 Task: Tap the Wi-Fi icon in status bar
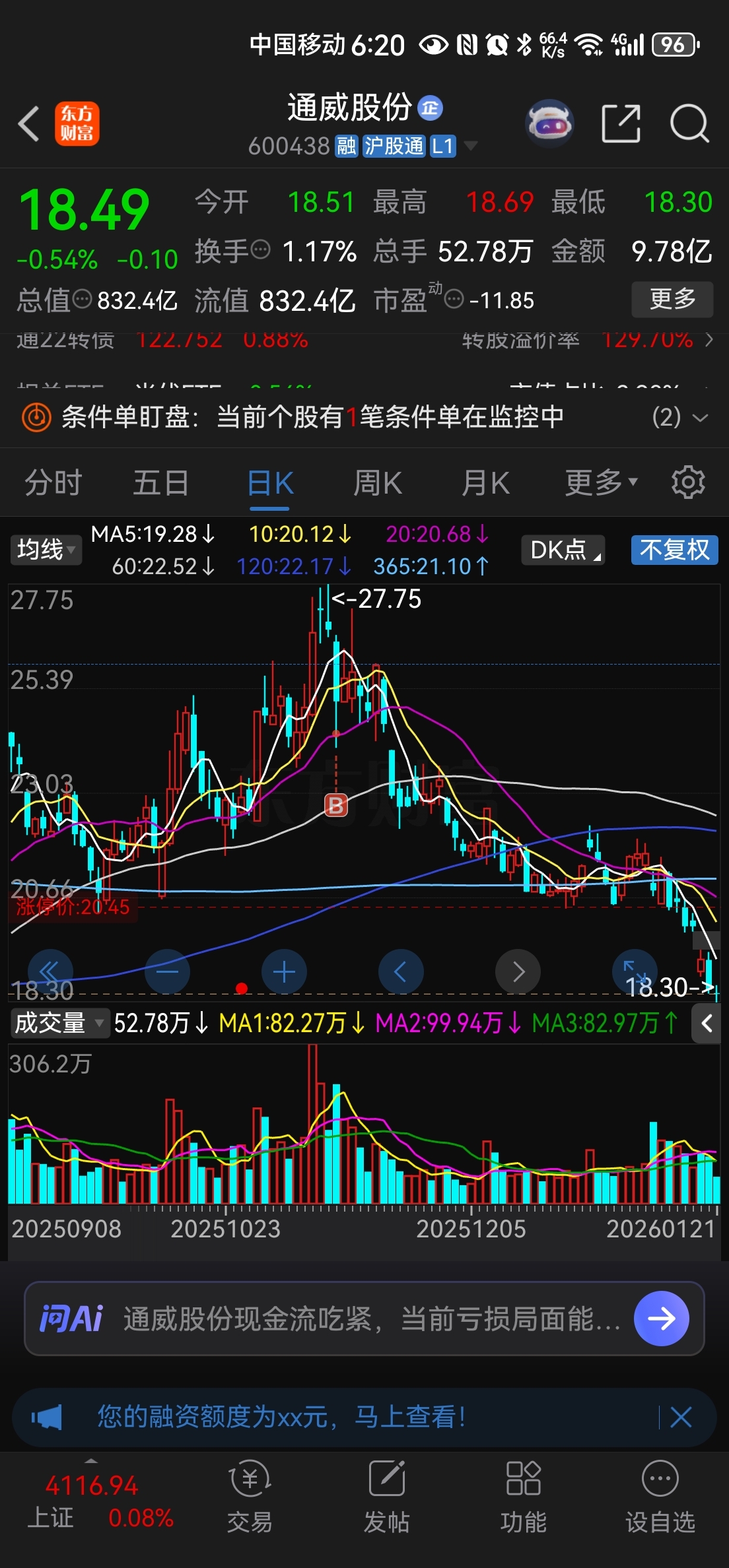[x=588, y=45]
